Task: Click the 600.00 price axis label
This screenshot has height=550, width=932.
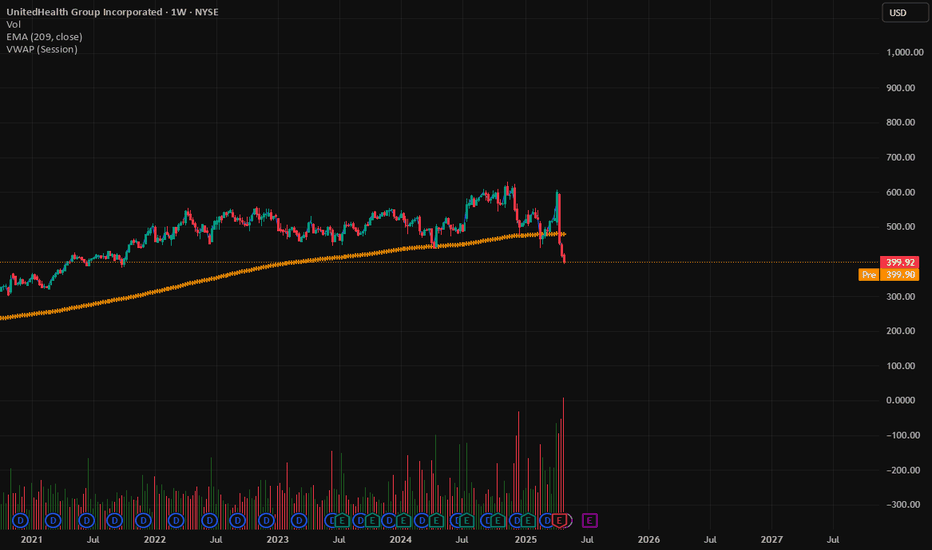Action: [900, 192]
